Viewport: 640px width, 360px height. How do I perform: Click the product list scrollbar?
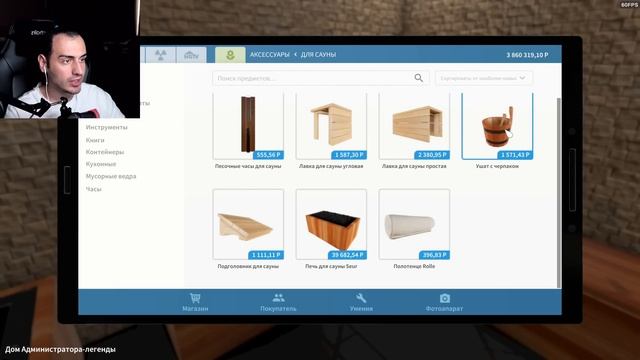[x=559, y=193]
